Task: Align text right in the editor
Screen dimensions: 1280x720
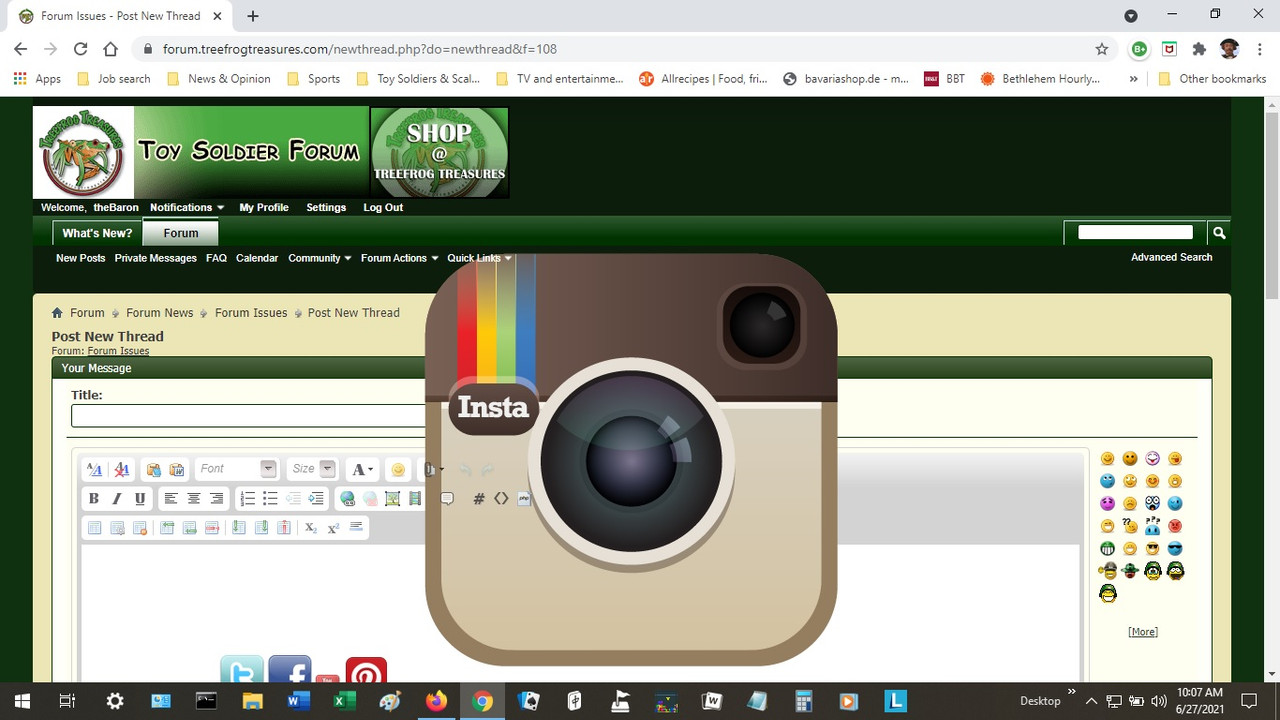Action: pyautogui.click(x=217, y=498)
